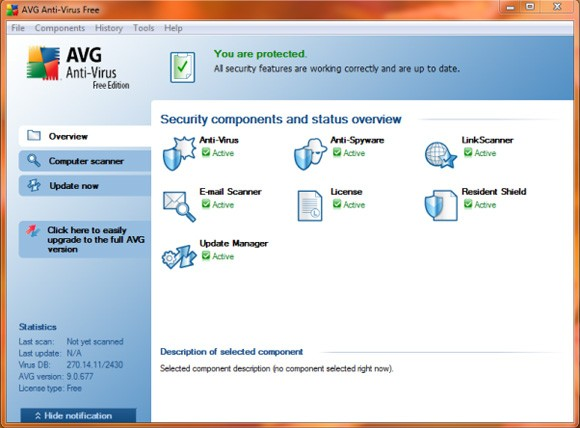Select Resident Shield component label
Screen dimensions: 580x428
click(494, 192)
